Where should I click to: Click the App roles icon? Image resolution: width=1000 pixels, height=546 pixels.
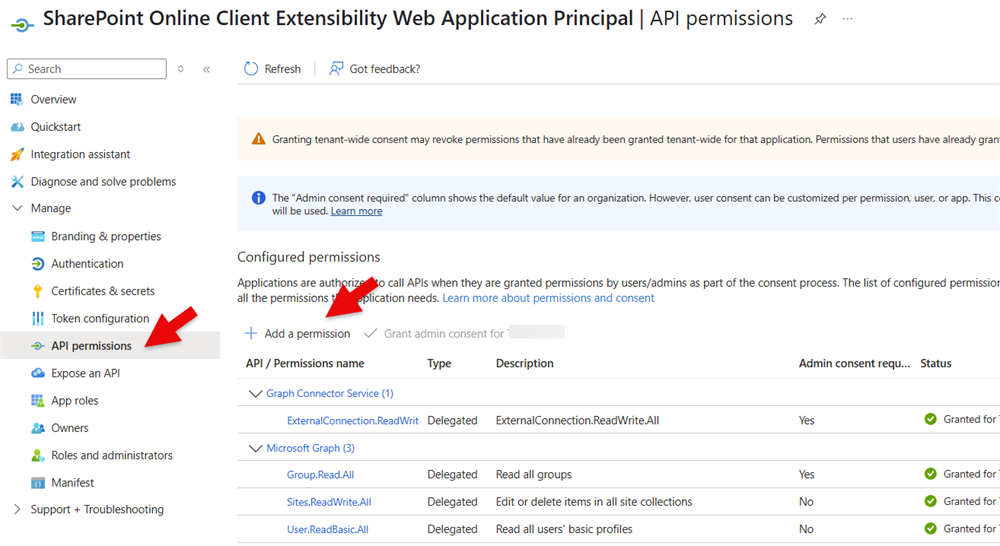[x=38, y=401]
